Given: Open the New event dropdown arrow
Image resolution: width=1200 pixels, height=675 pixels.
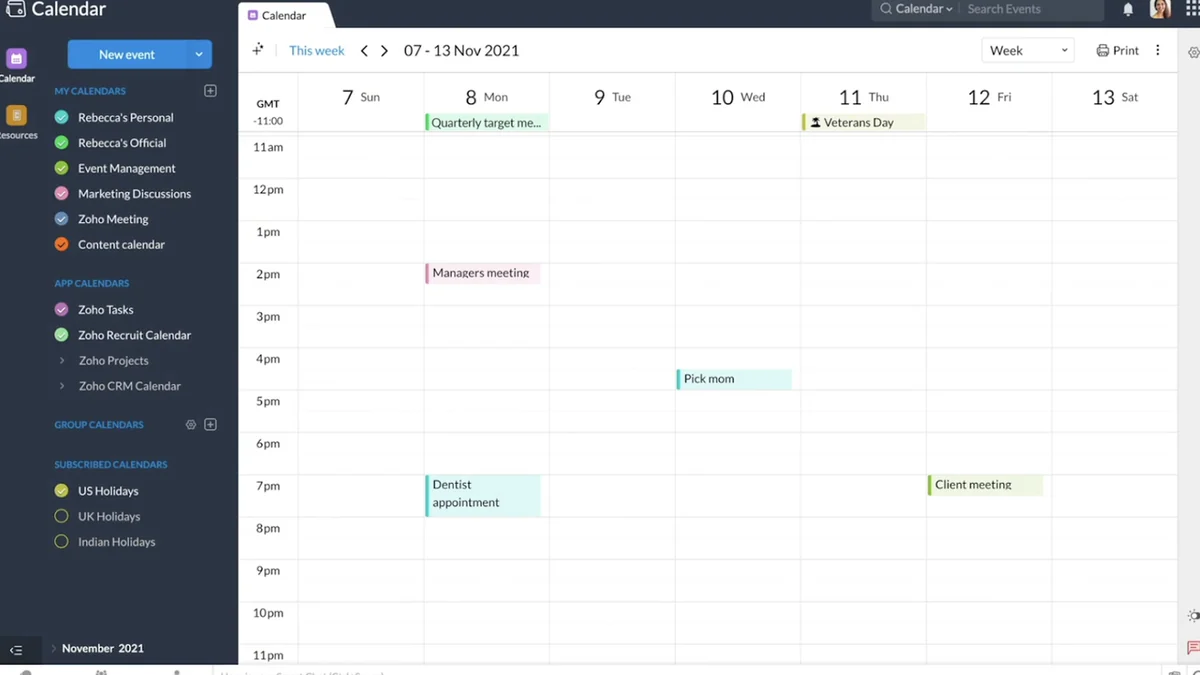Looking at the screenshot, I should click(x=199, y=55).
